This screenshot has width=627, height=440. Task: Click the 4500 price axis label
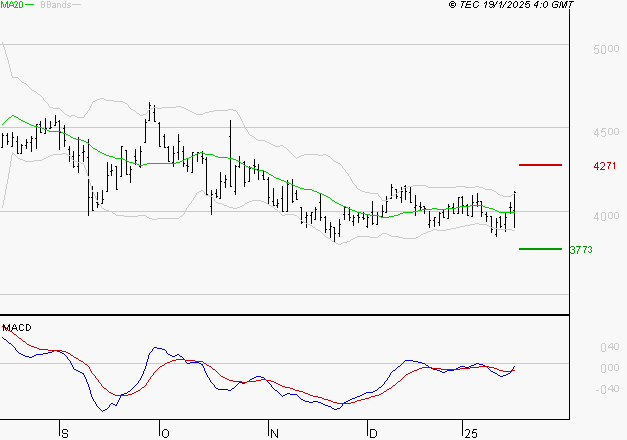coord(607,132)
